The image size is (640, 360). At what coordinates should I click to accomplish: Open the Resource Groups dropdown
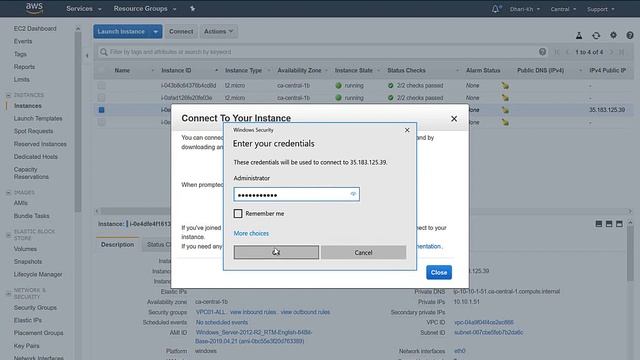145,9
